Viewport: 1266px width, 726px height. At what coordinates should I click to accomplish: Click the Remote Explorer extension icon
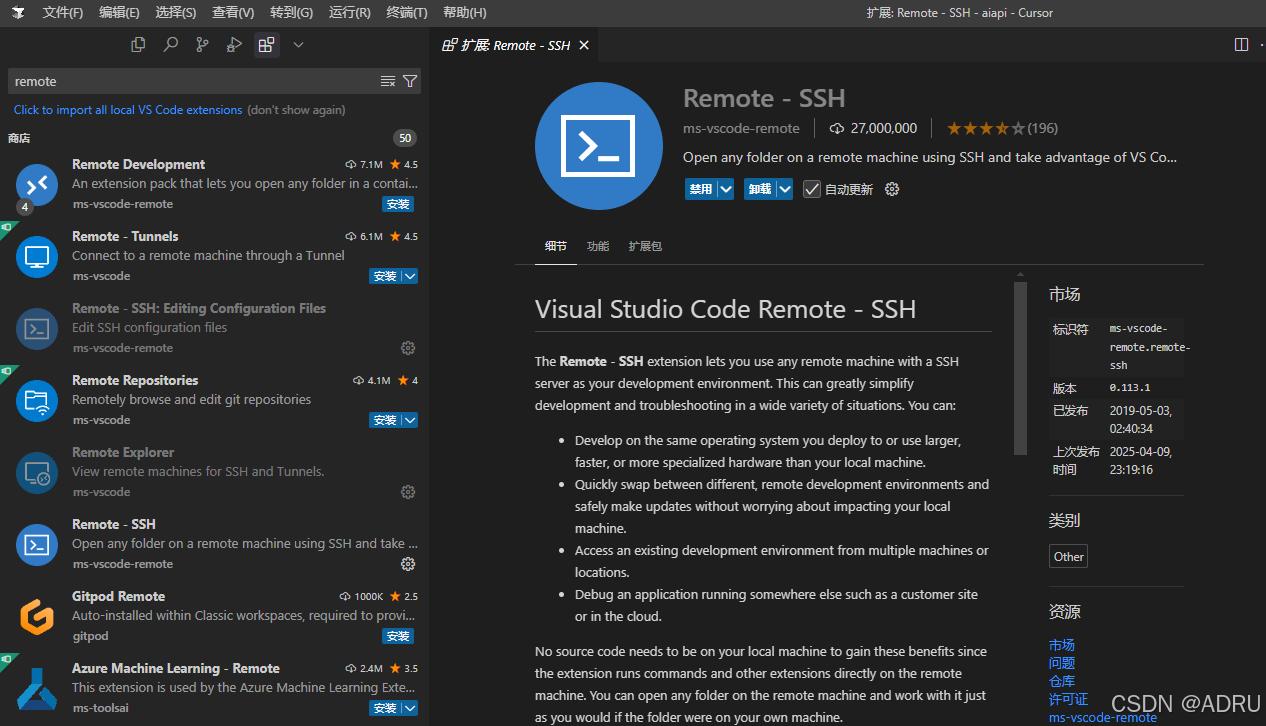click(37, 473)
